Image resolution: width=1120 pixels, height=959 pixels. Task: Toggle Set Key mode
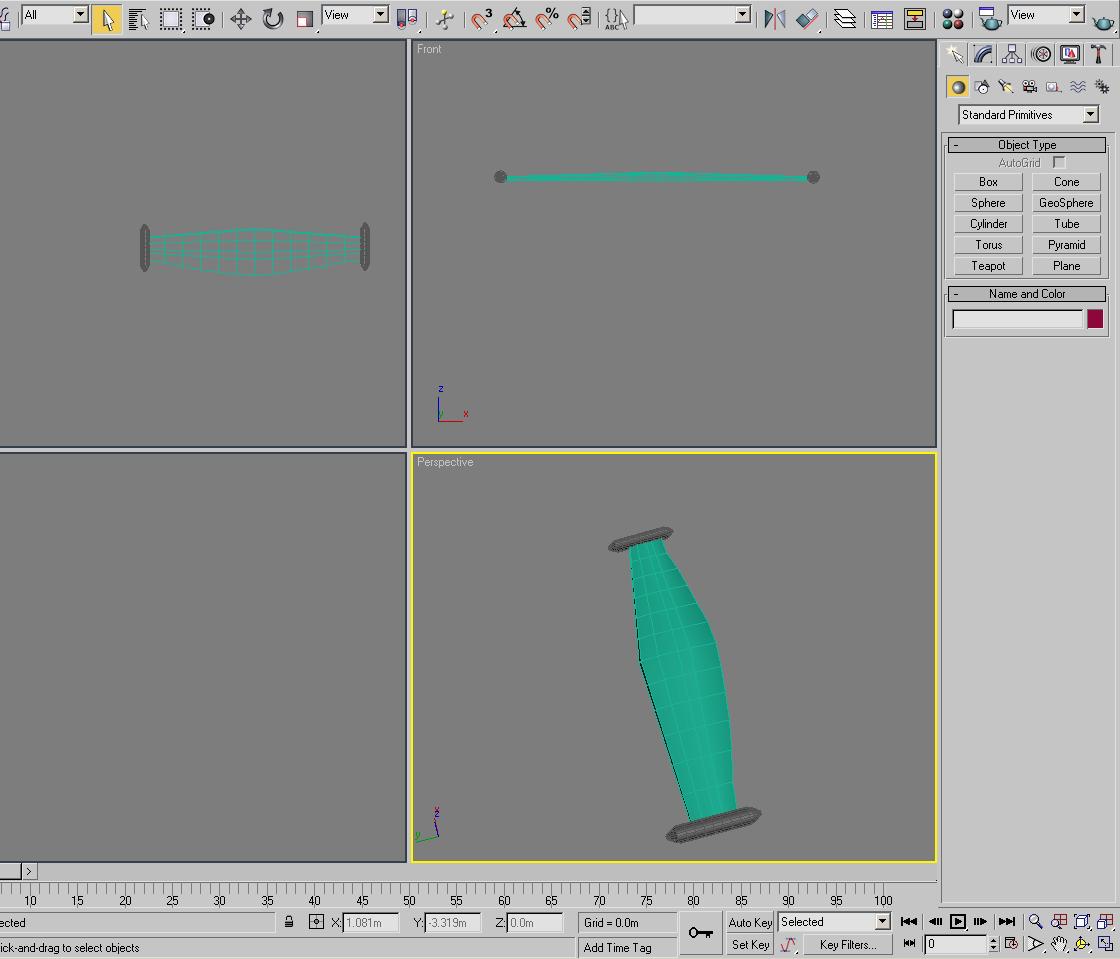coord(749,945)
